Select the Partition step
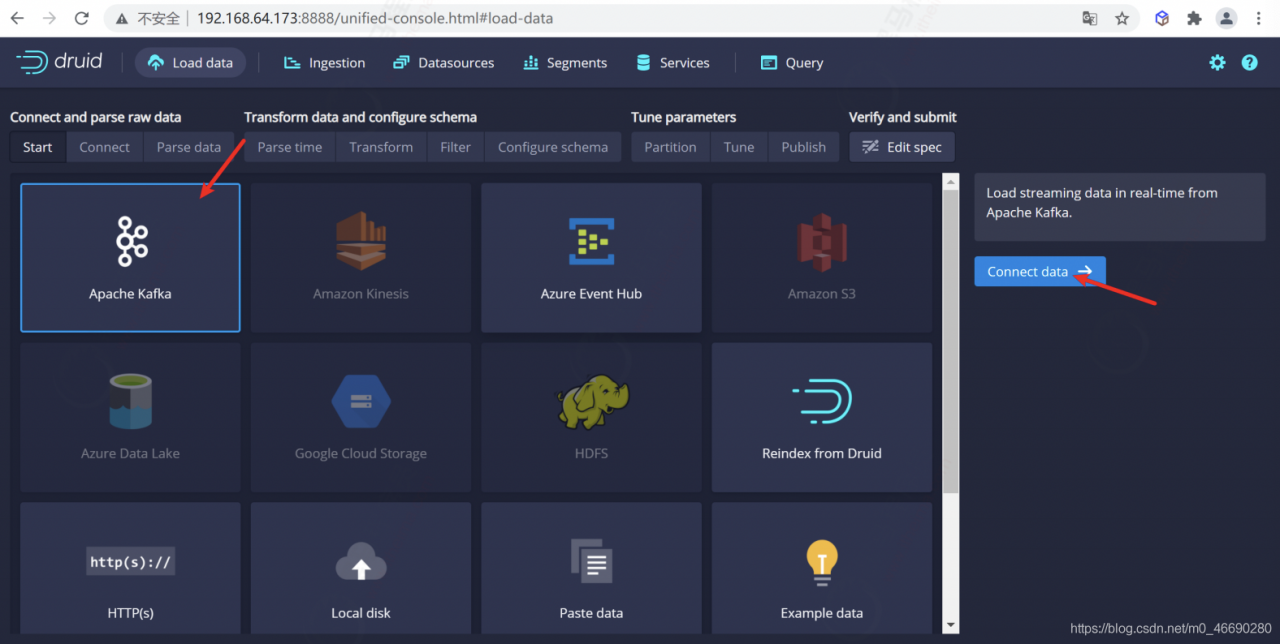The height and width of the screenshot is (644, 1280). click(670, 147)
